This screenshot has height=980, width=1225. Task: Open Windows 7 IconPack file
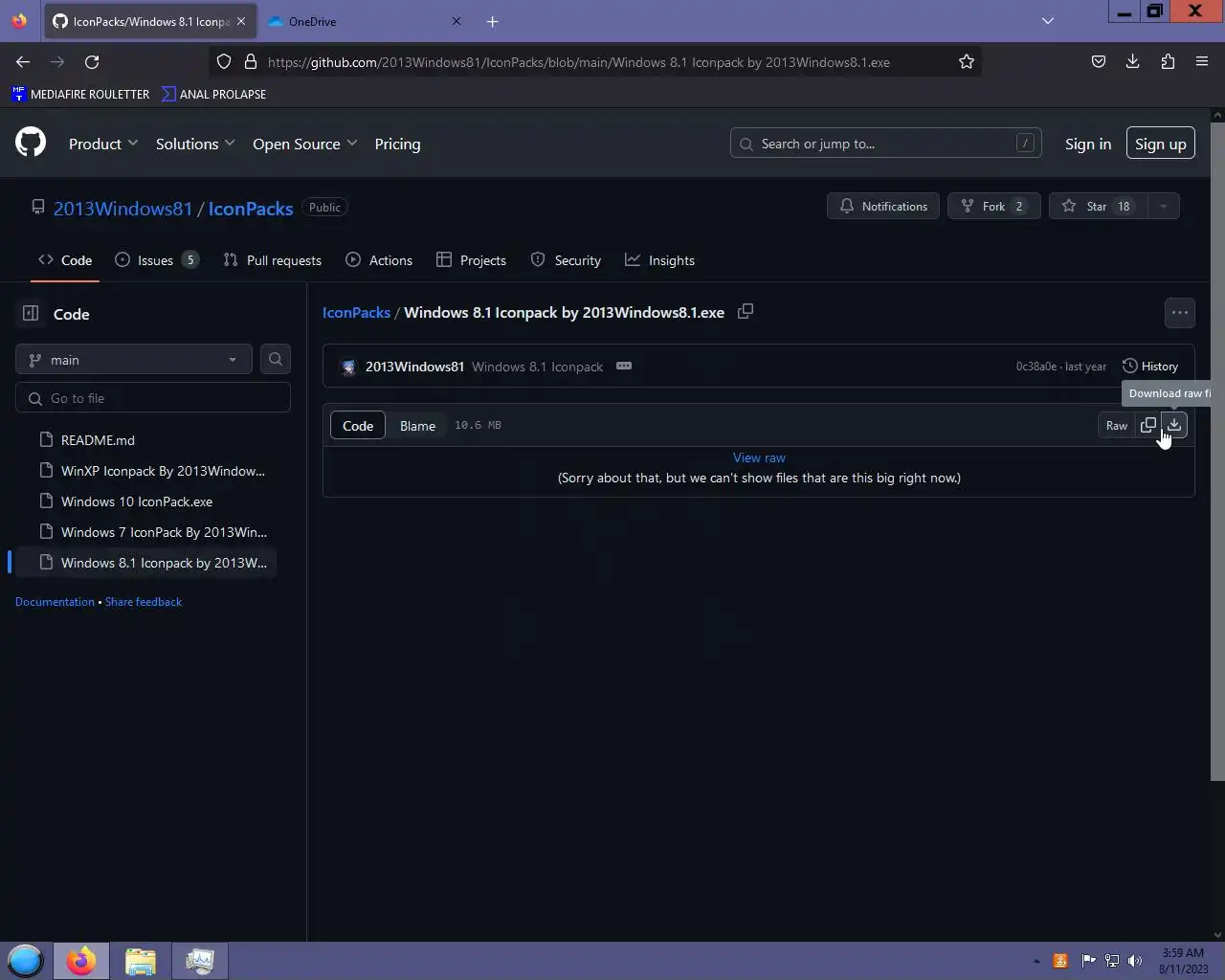153,532
